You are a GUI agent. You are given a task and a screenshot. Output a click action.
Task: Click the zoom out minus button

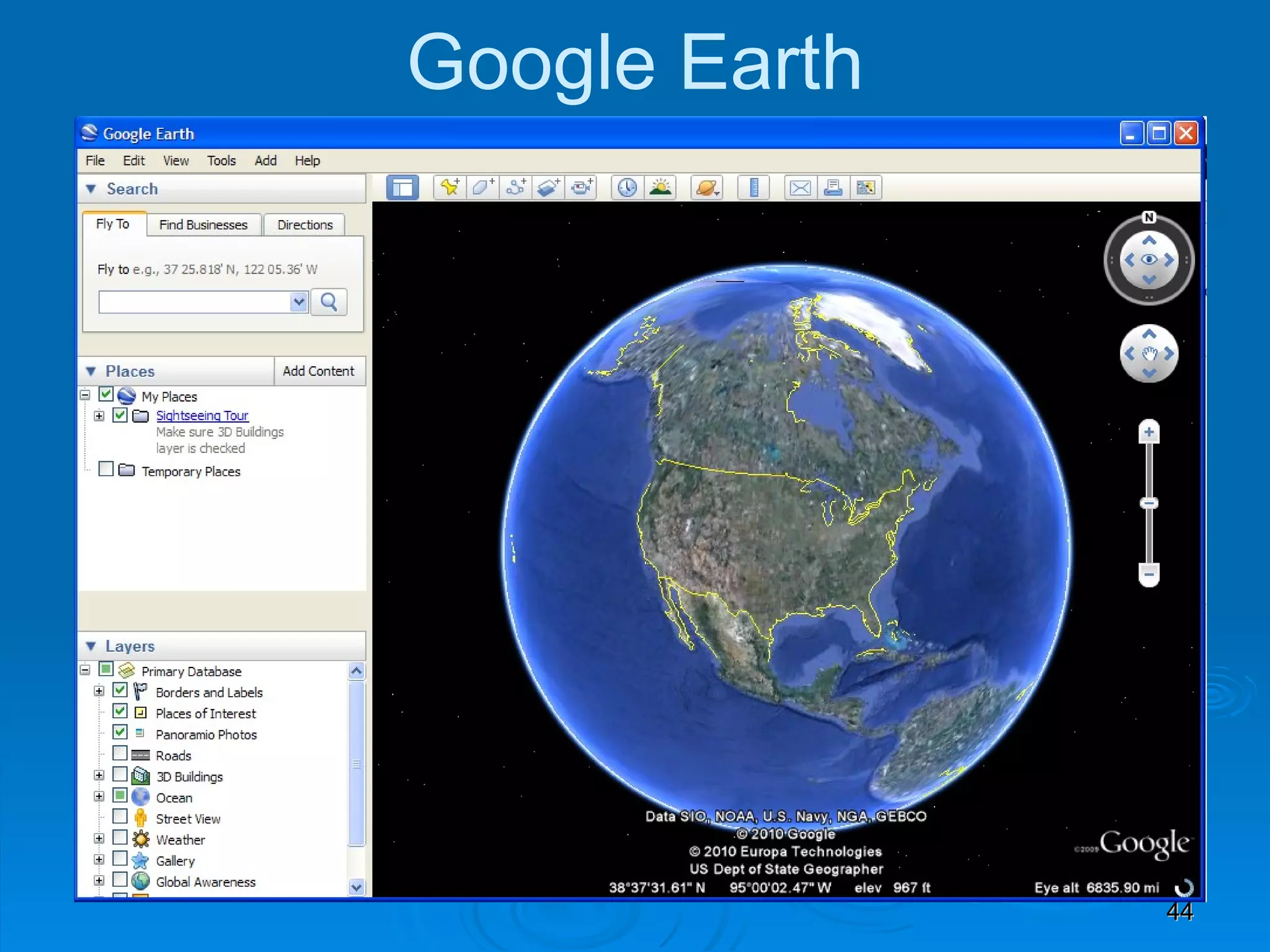(x=1149, y=575)
